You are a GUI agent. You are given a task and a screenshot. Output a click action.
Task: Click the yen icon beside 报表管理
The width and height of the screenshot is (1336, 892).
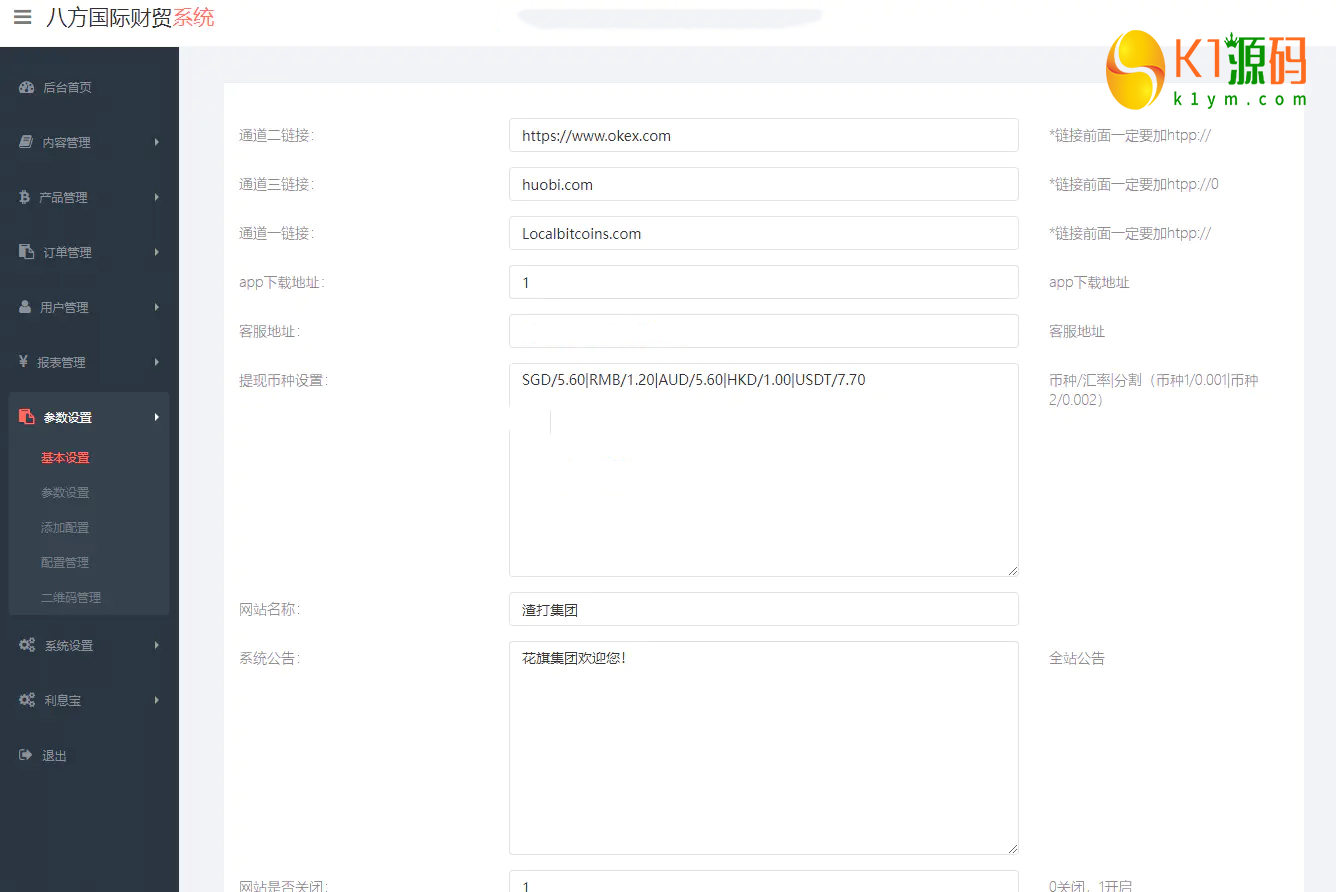[x=24, y=362]
